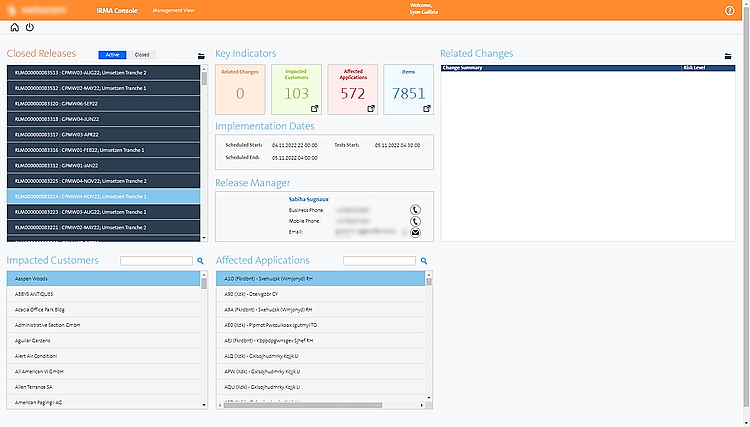
Task: Click the email envelope icon
Action: click(x=415, y=232)
